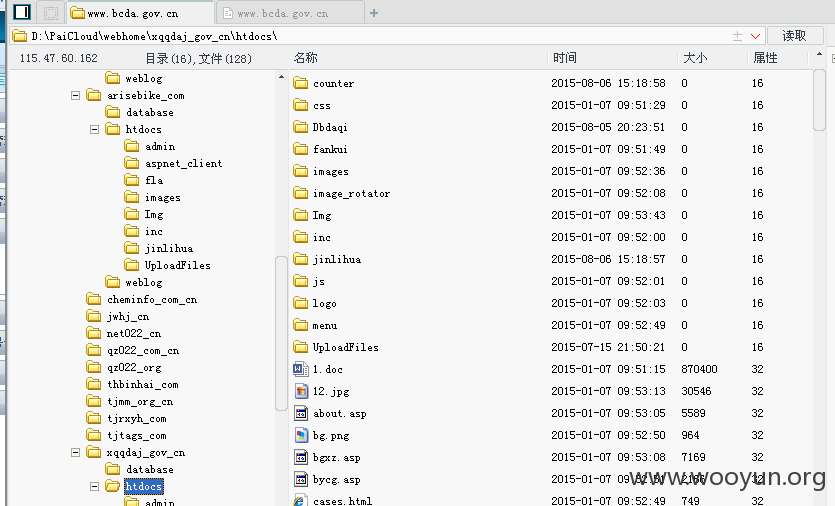The width and height of the screenshot is (835, 506).
Task: Collapse the selected htdocs tree node
Action: pyautogui.click(x=94, y=486)
